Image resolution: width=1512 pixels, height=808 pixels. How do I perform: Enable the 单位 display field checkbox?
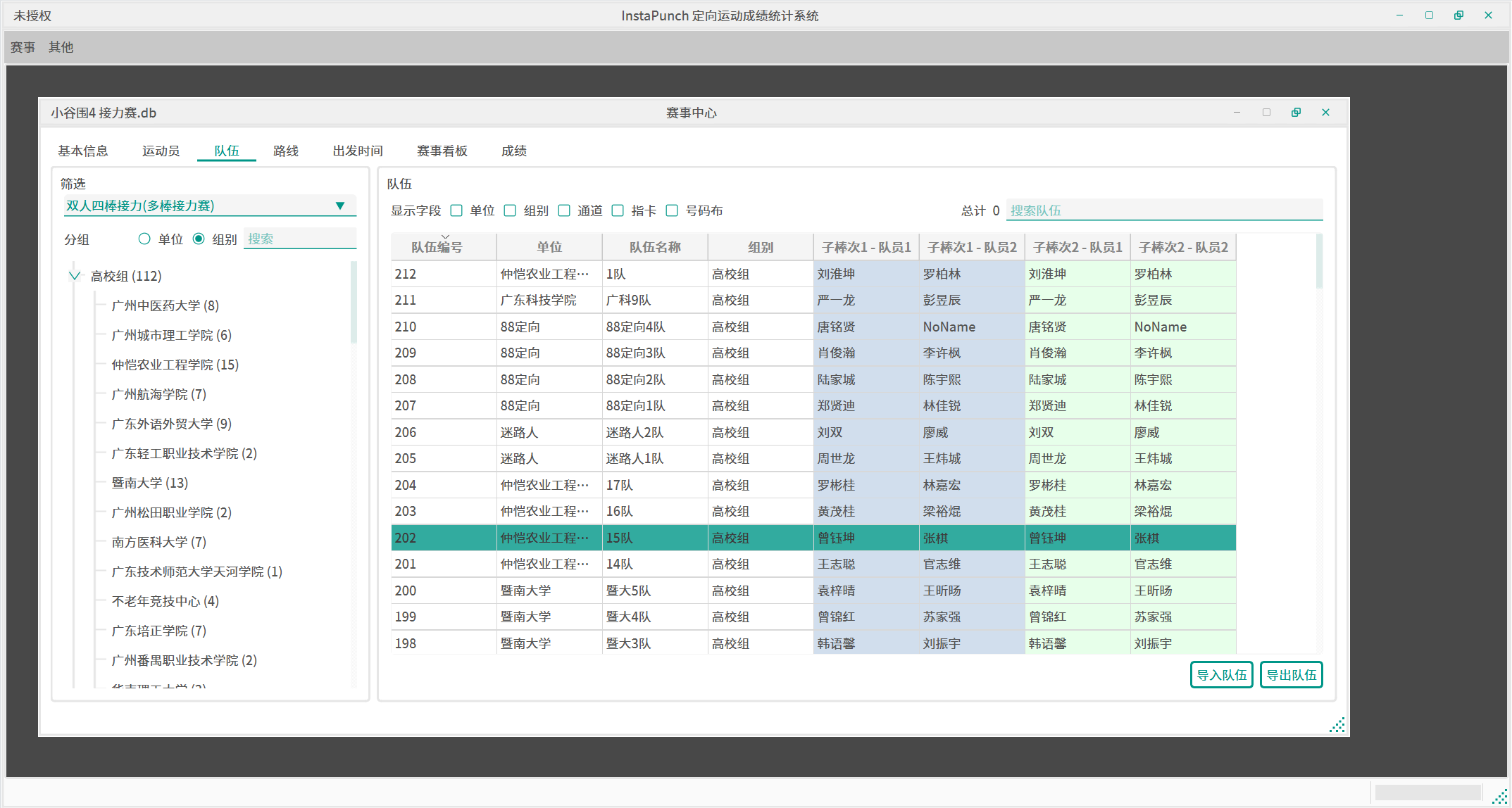[x=456, y=210]
